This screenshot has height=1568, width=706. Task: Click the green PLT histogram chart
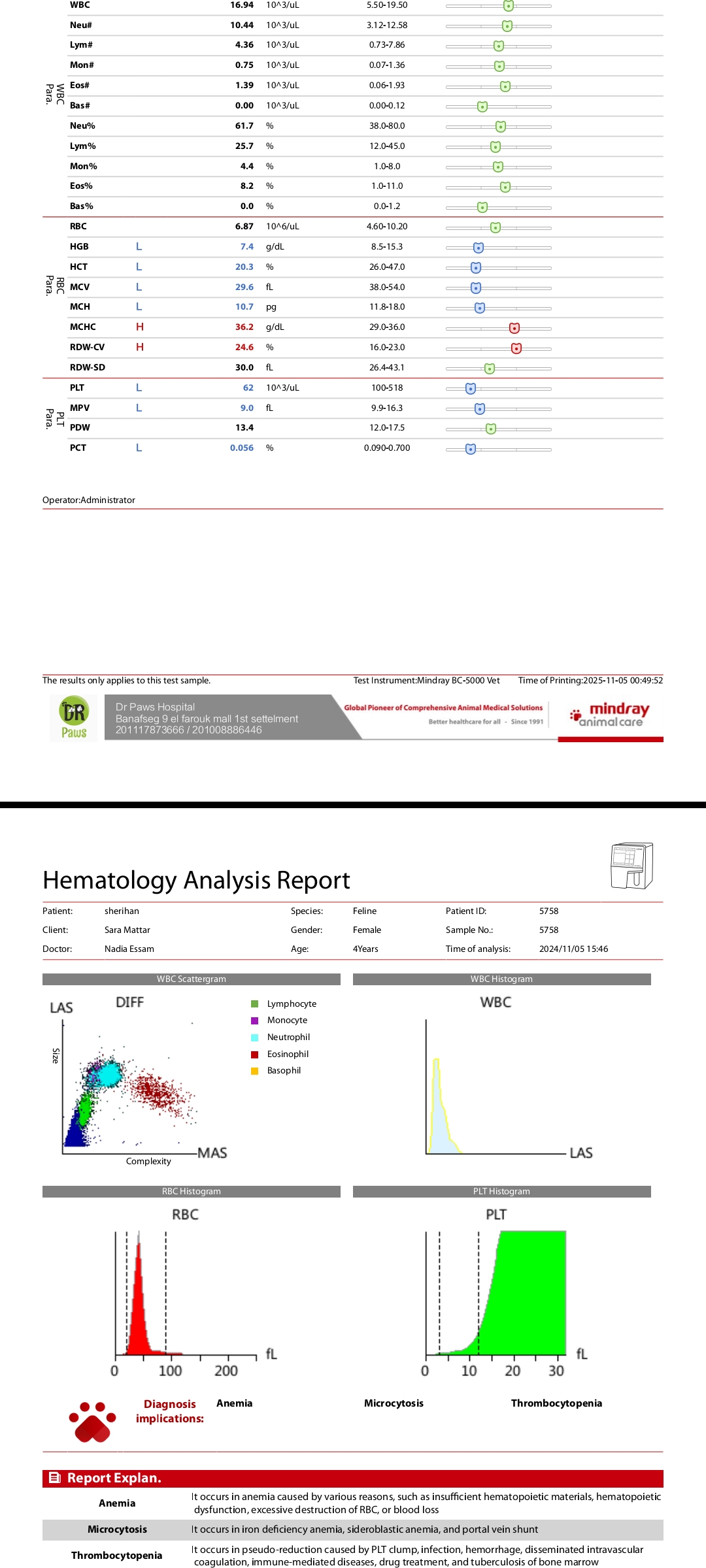pos(523,1300)
